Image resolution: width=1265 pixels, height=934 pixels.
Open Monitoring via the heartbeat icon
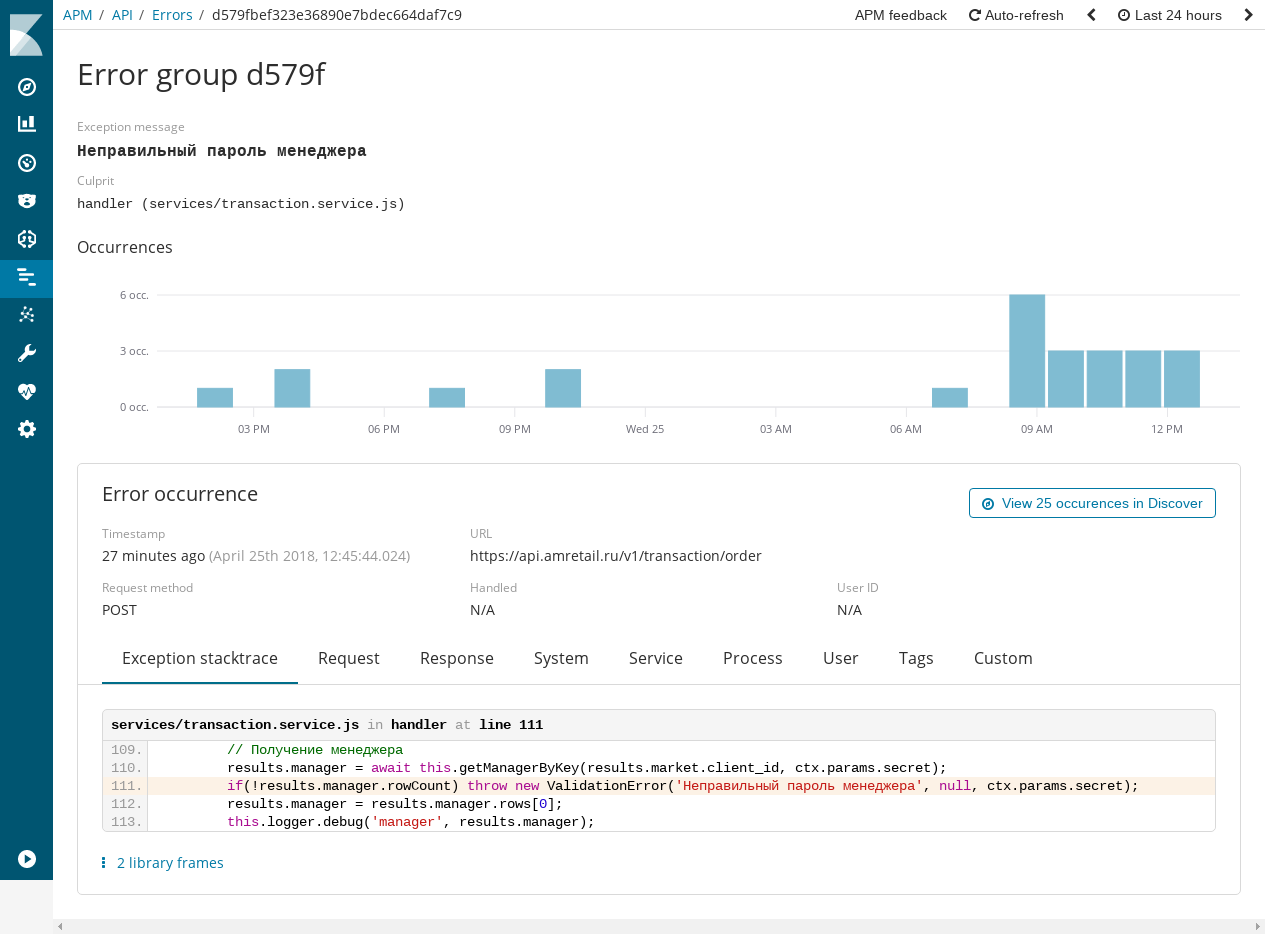click(x=26, y=390)
